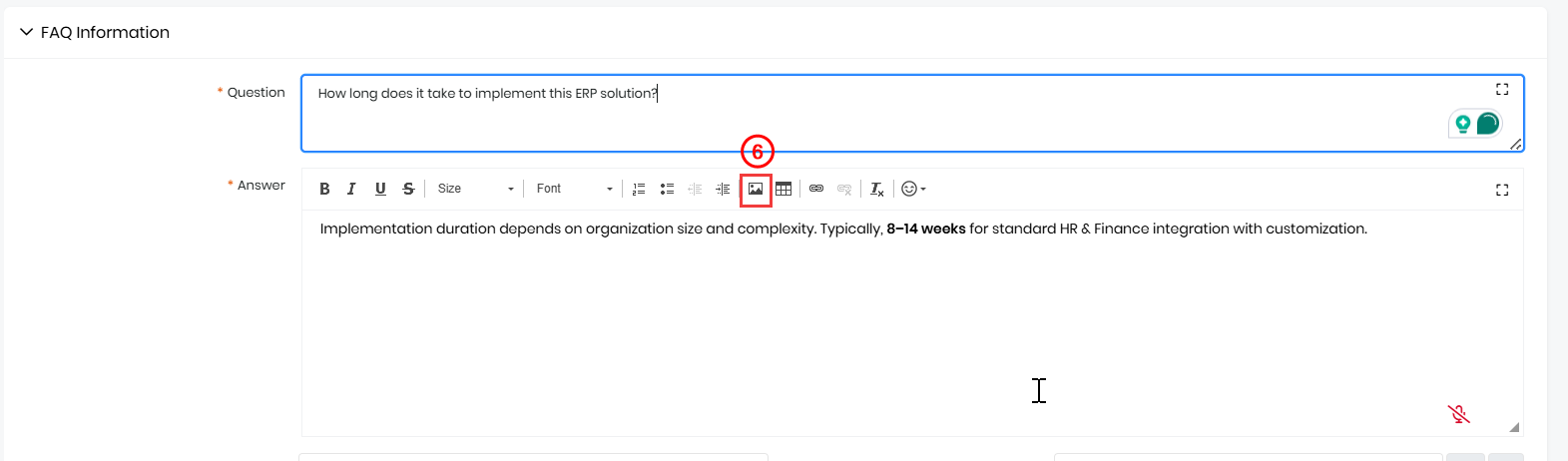This screenshot has width=1568, height=461.
Task: Insert a bulleted list
Action: pos(667,189)
